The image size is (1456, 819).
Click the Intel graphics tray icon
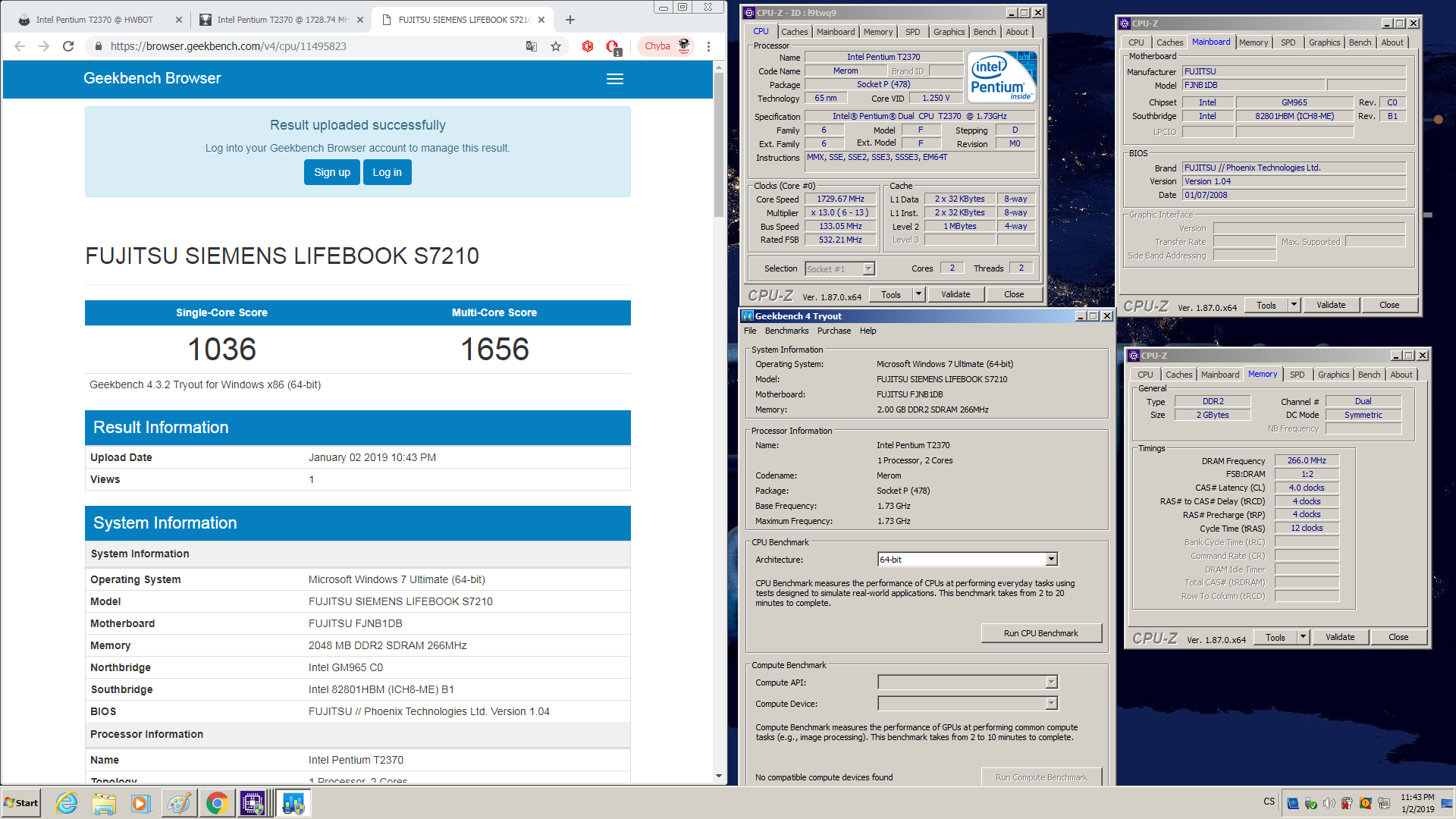tap(1292, 803)
